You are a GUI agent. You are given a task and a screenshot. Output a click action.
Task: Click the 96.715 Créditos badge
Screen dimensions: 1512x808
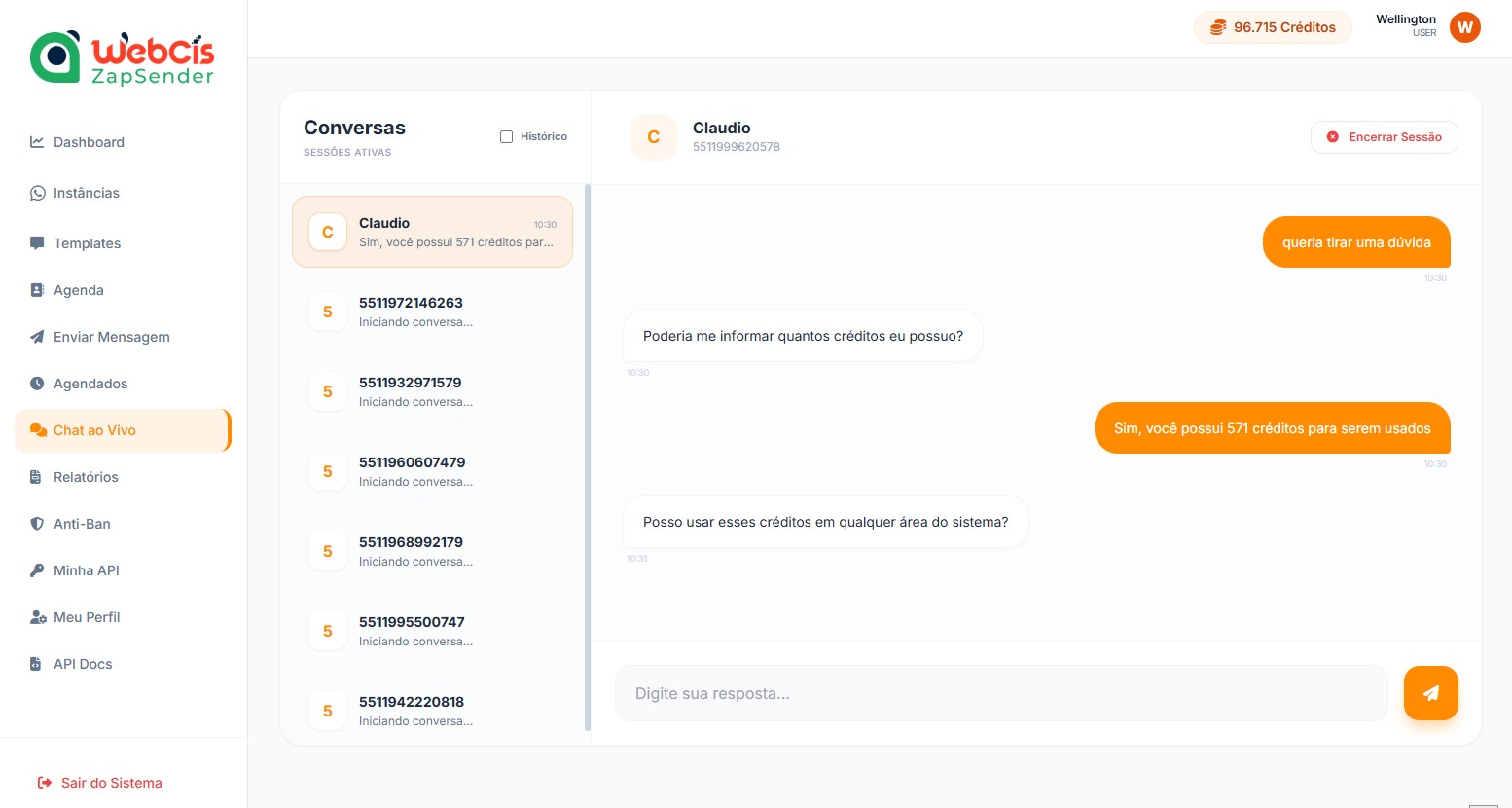1273,27
